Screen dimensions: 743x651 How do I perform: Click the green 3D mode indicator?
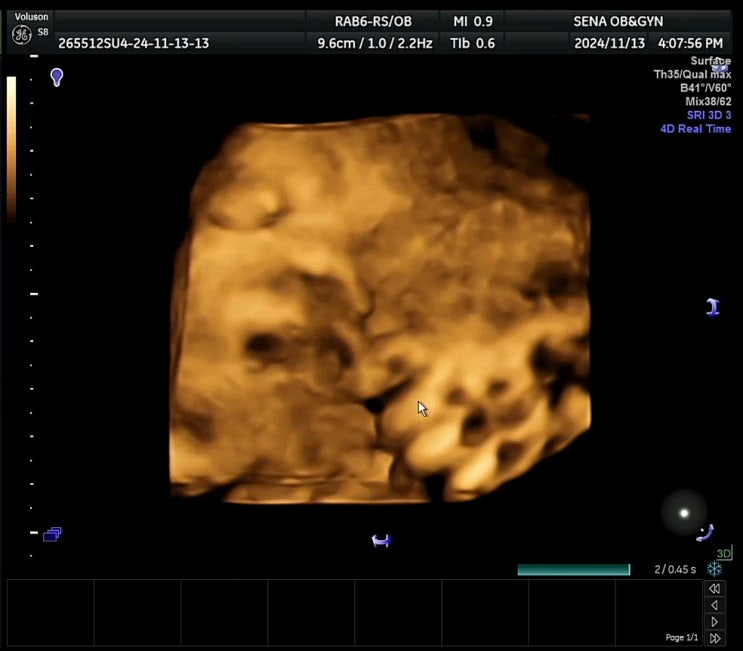(x=723, y=553)
